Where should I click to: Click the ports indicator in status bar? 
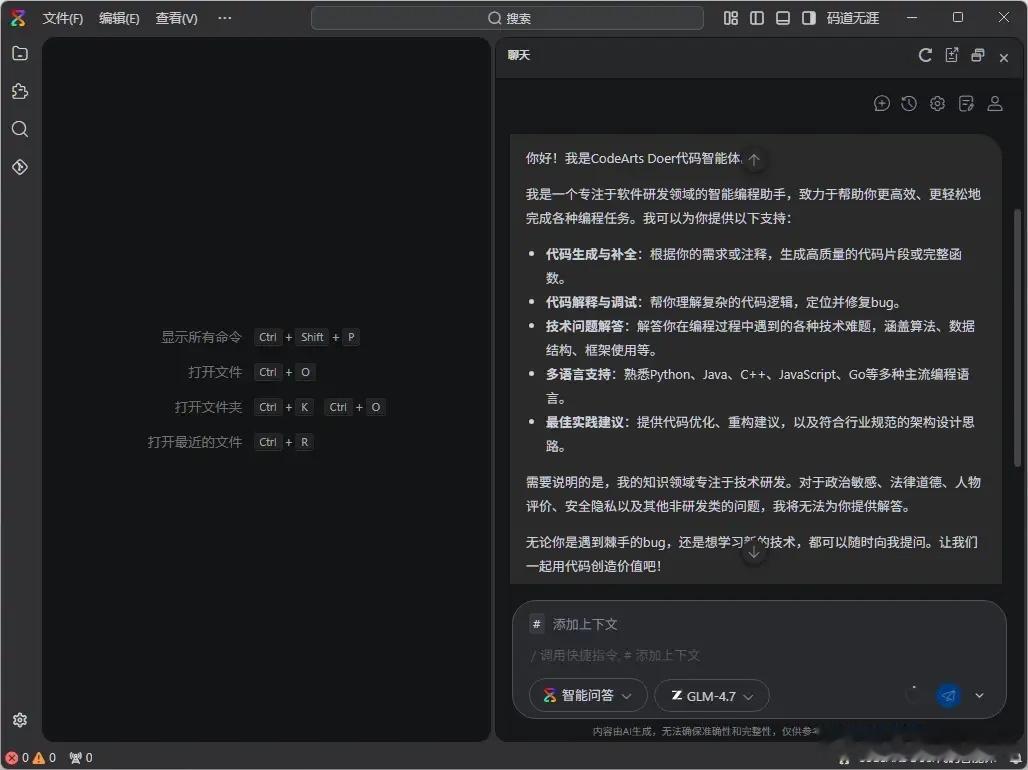tap(80, 757)
